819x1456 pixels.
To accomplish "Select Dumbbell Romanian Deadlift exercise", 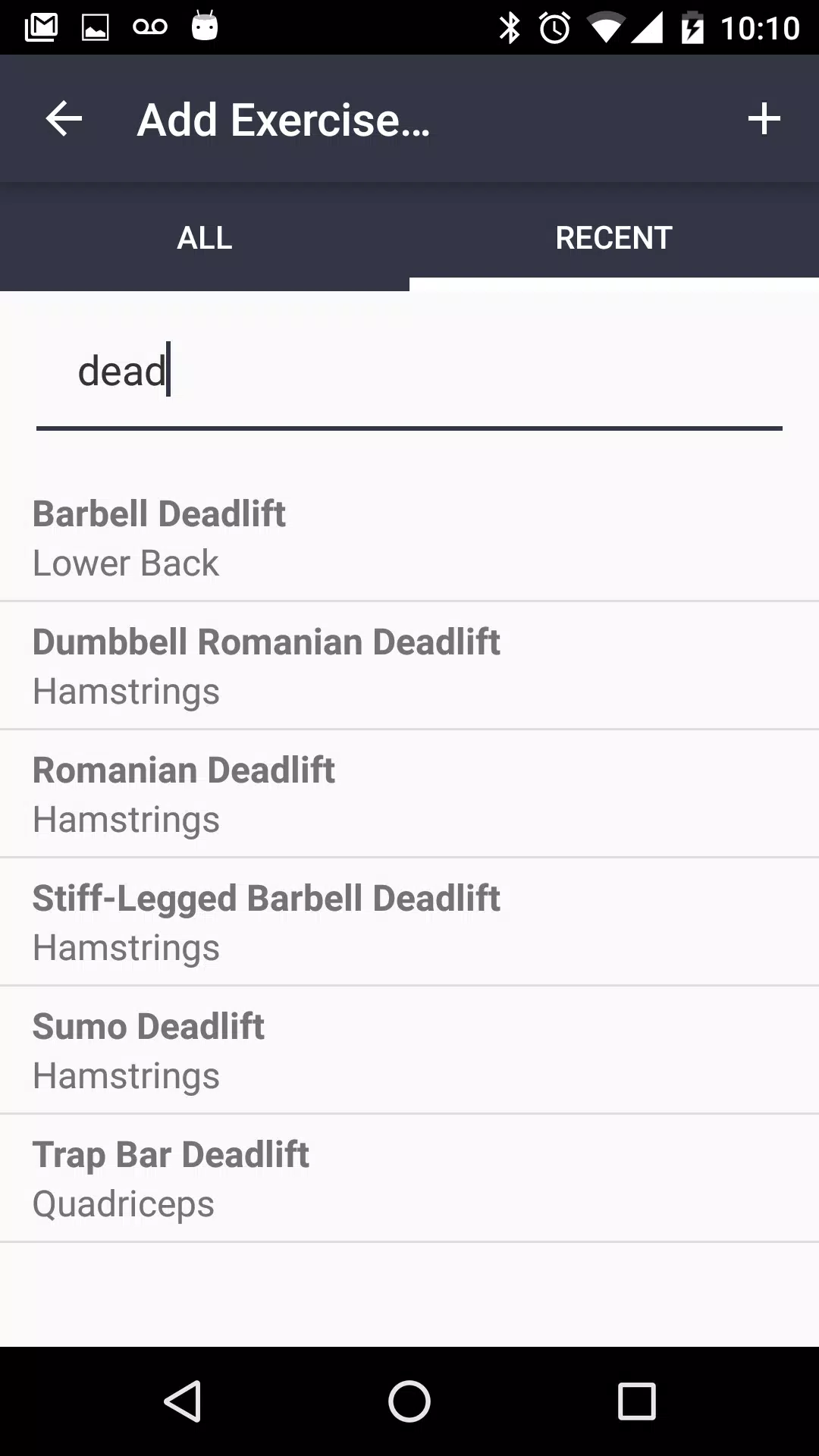I will pos(409,666).
